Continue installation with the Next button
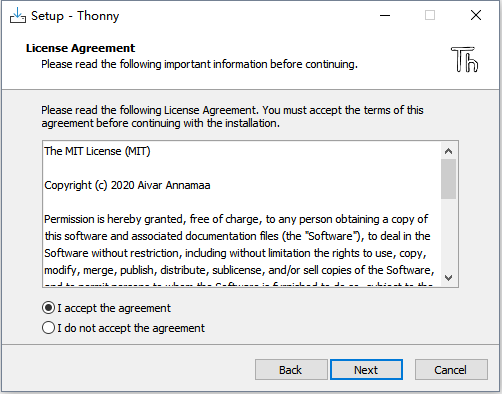Viewport: 502px width, 394px height. coord(366,370)
